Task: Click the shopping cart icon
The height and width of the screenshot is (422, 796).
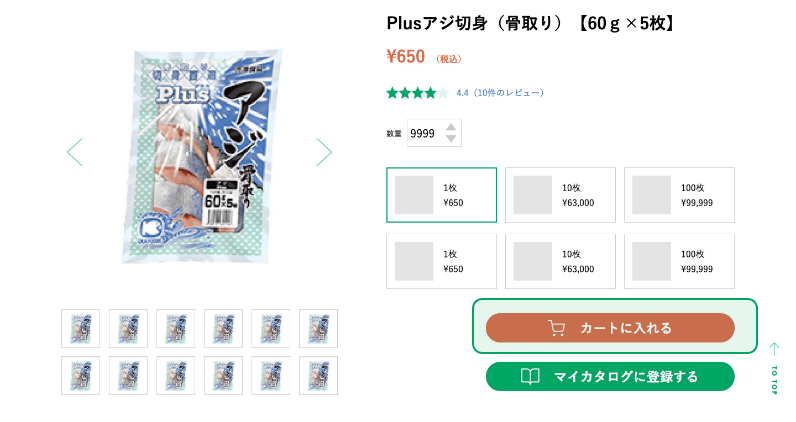Action: [x=557, y=327]
